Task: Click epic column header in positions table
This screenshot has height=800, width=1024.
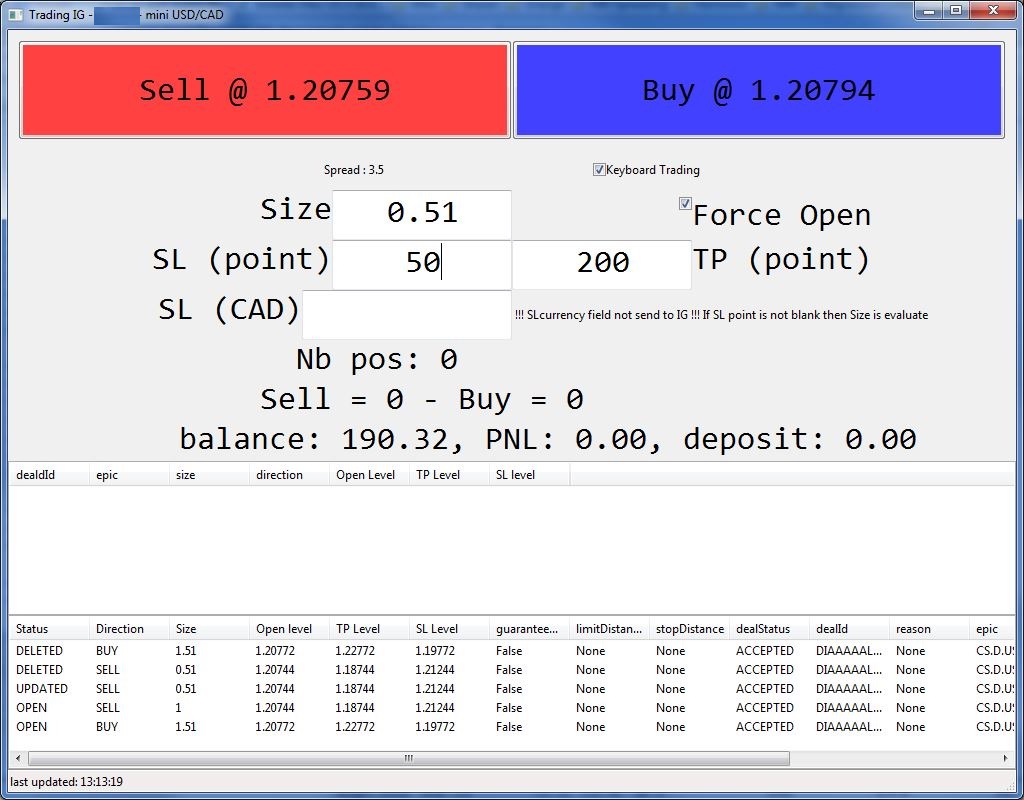Action: point(129,475)
